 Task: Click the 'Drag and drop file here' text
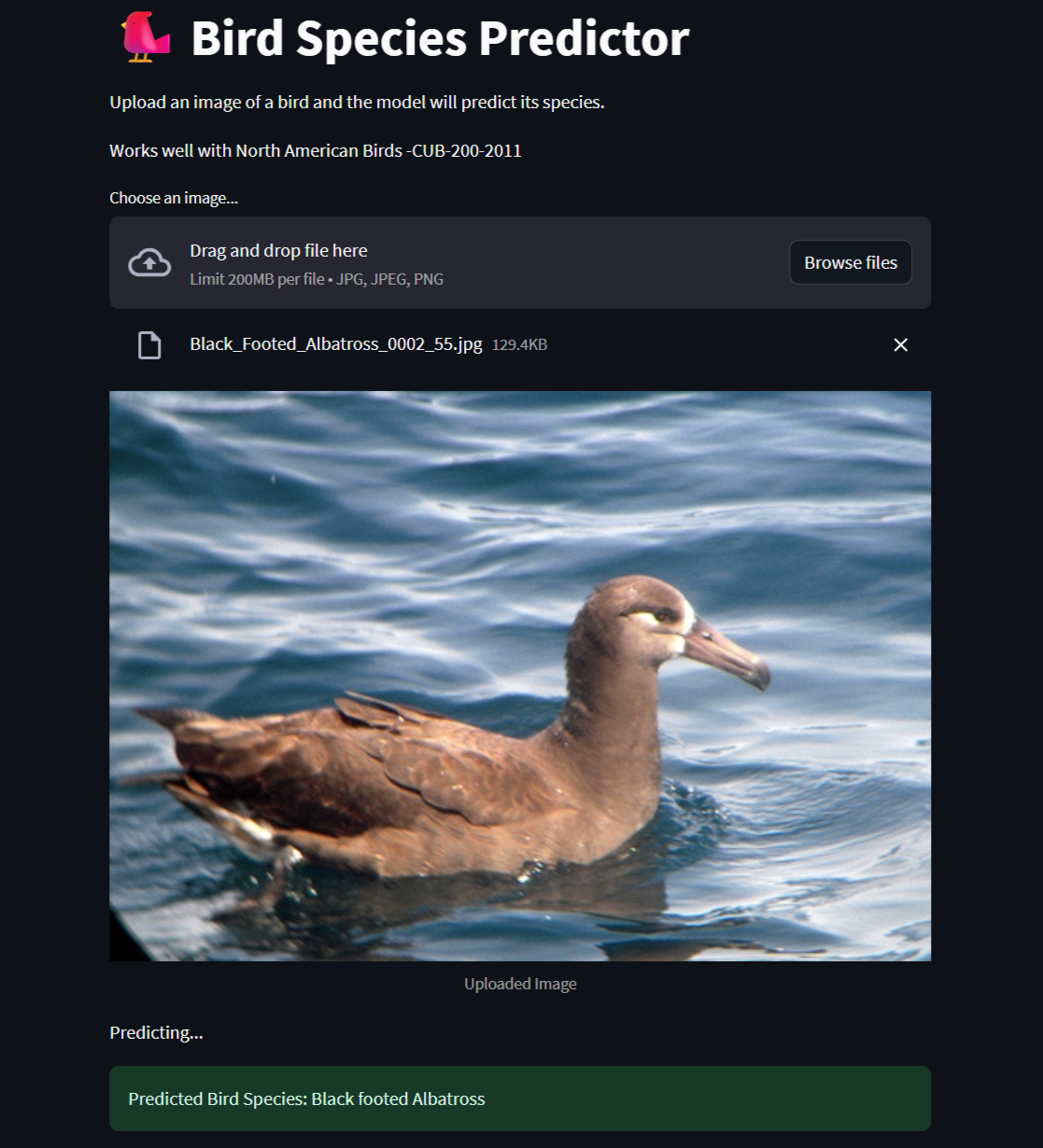coord(278,250)
